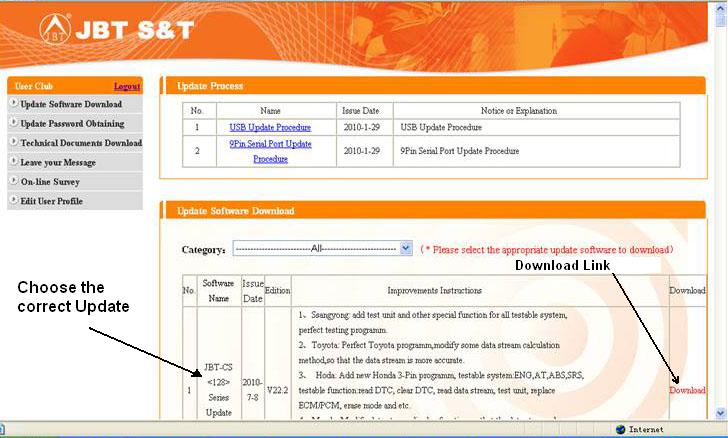Screen dimensions: 728x438
Task: Open the USB Update Procedure link
Action: (x=270, y=128)
